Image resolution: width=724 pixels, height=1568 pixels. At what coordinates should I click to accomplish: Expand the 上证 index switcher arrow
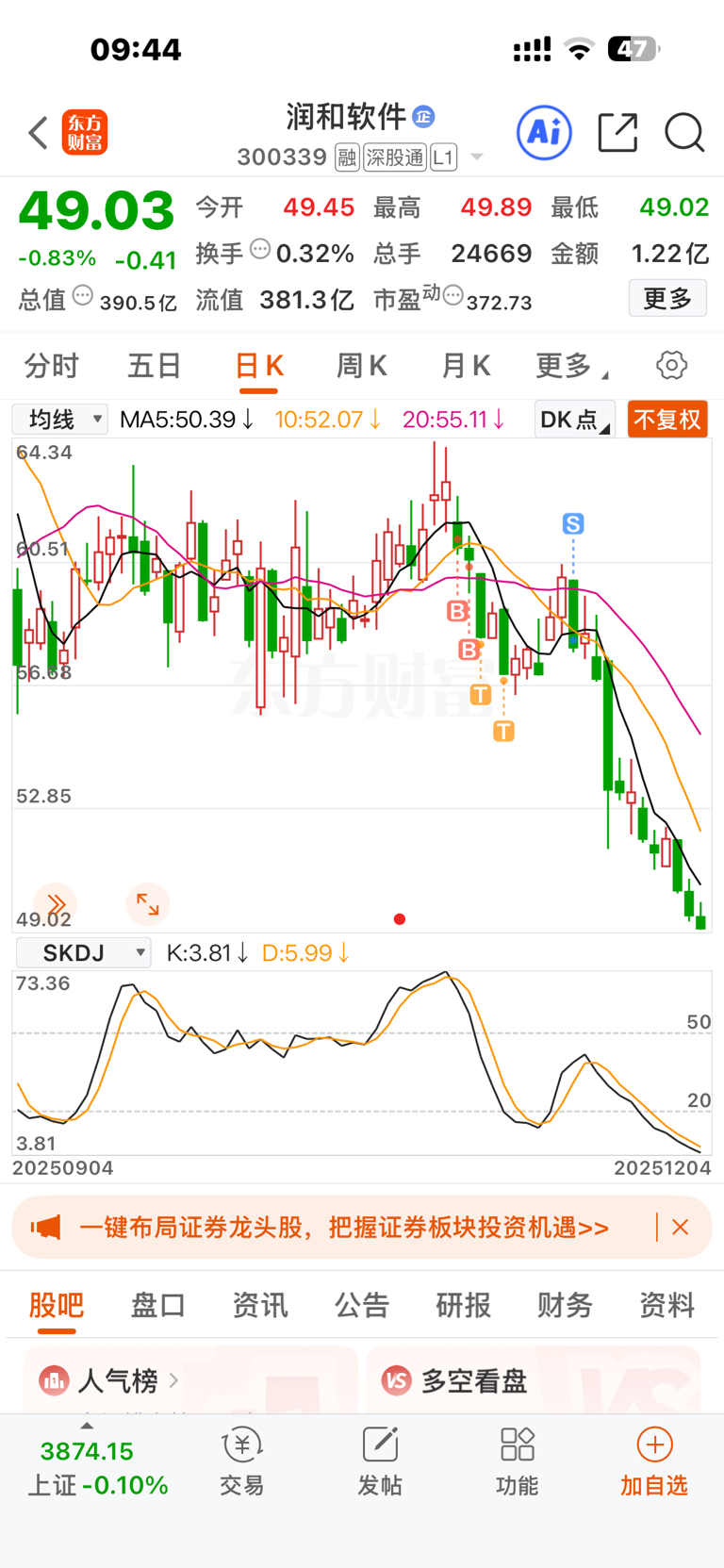coord(87,1426)
